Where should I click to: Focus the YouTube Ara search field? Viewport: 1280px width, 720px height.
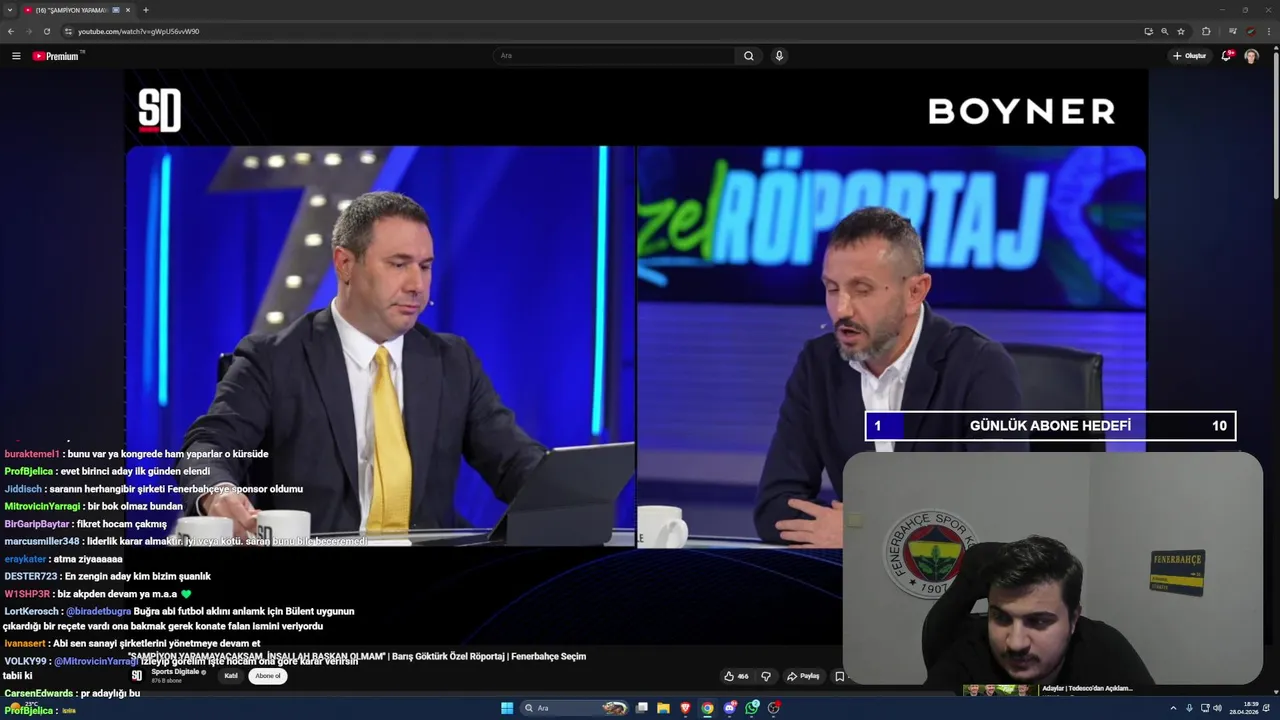click(615, 56)
